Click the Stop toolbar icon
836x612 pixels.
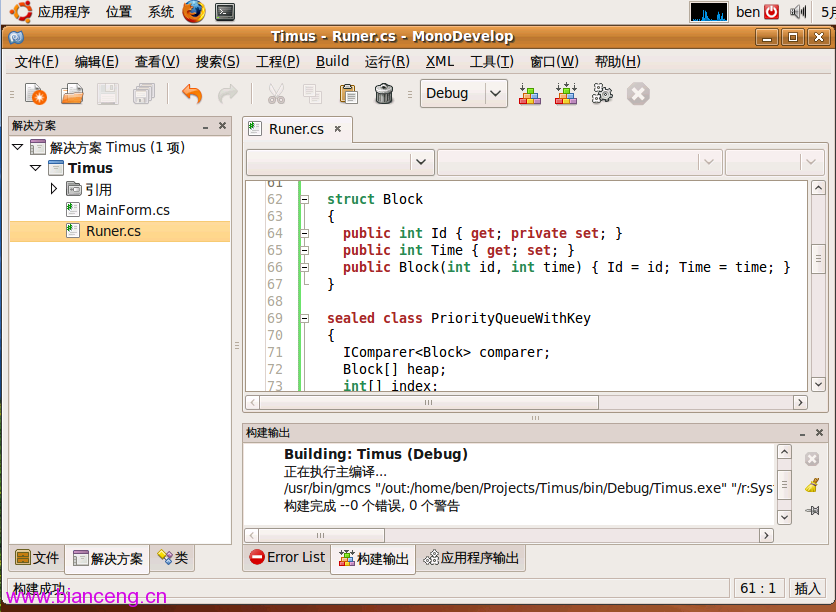click(x=638, y=94)
